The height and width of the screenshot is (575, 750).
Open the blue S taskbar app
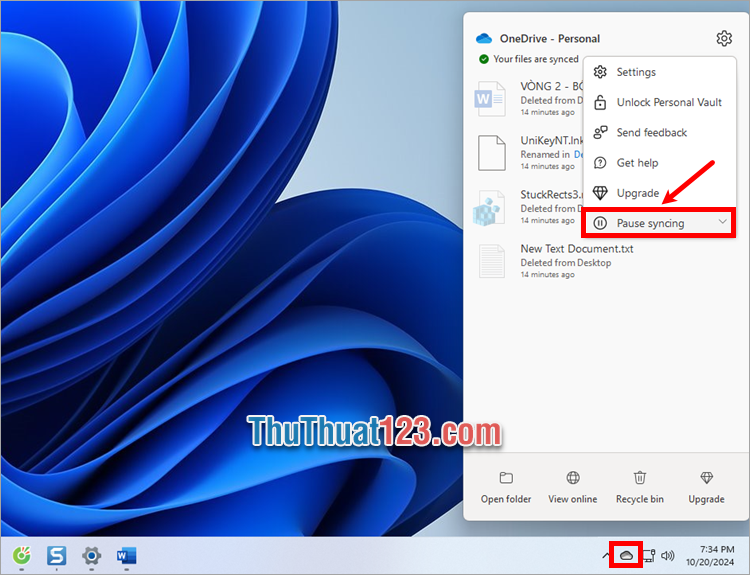point(56,555)
